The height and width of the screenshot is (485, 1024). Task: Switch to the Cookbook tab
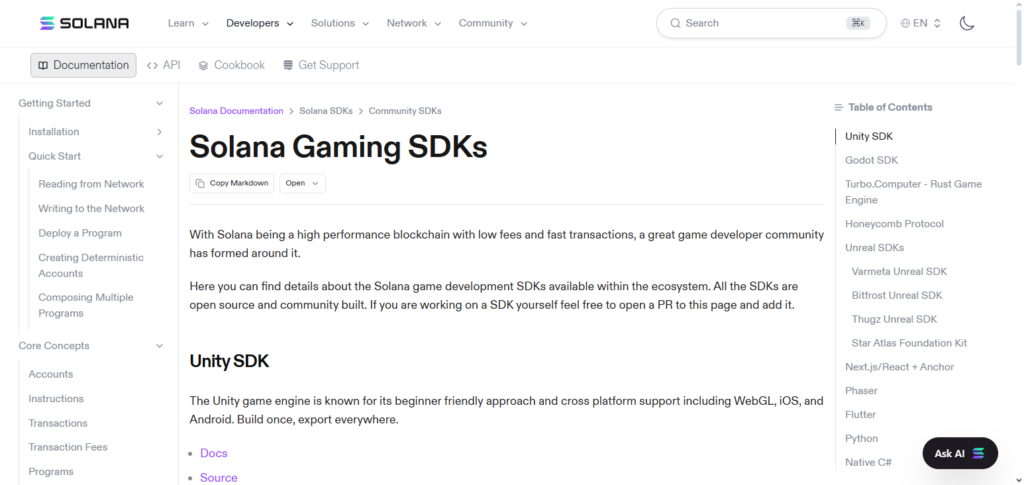231,65
